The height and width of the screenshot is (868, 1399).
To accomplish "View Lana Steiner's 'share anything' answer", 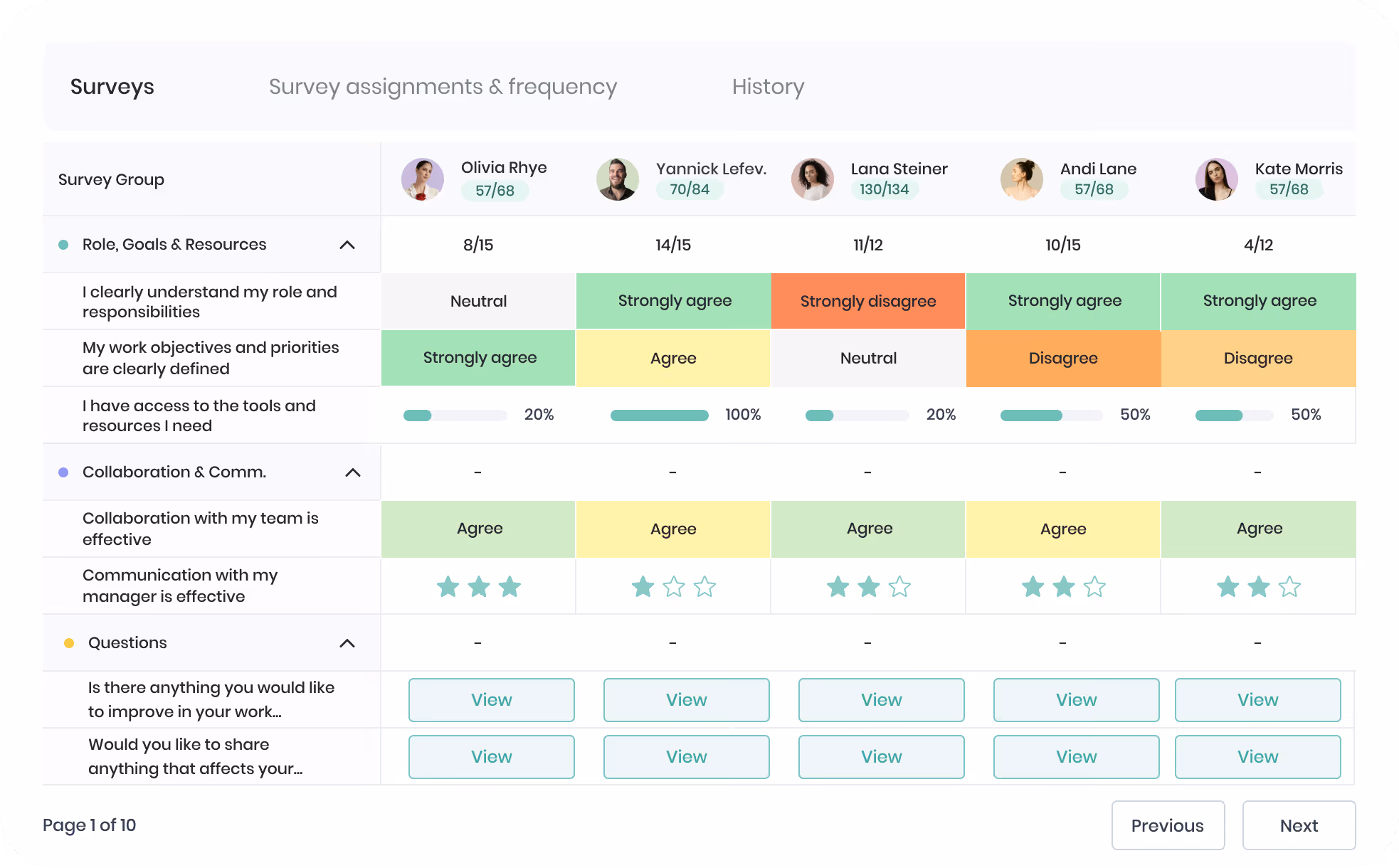I will (882, 757).
